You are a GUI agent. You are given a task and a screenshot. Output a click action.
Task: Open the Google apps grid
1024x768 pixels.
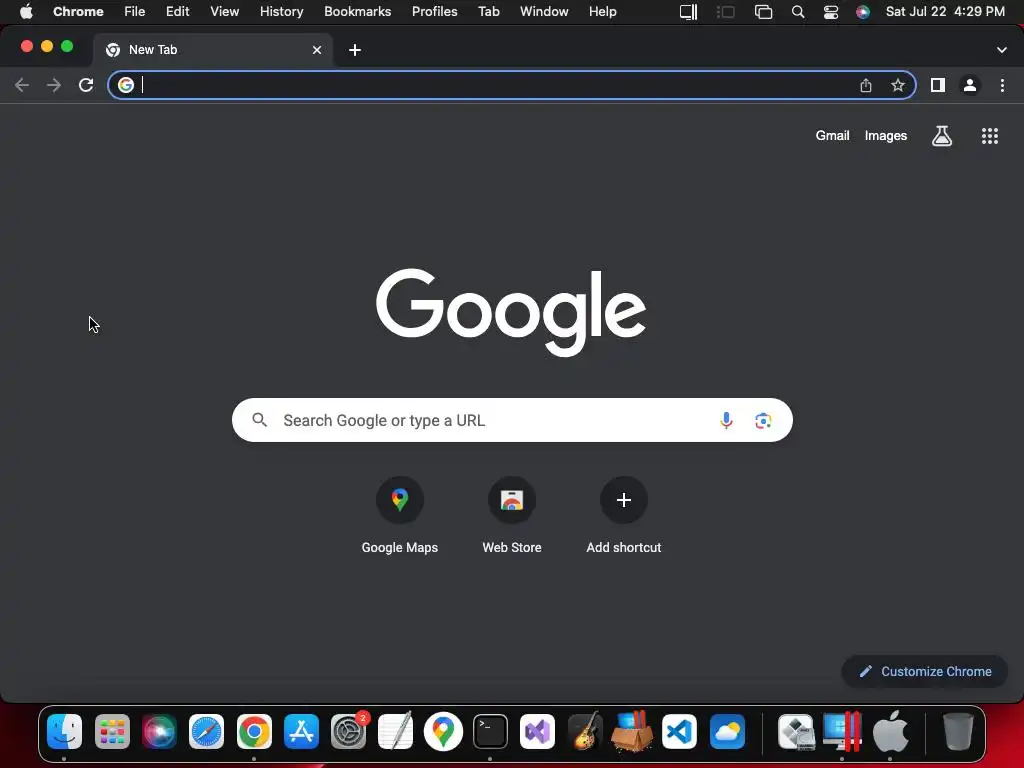point(989,136)
